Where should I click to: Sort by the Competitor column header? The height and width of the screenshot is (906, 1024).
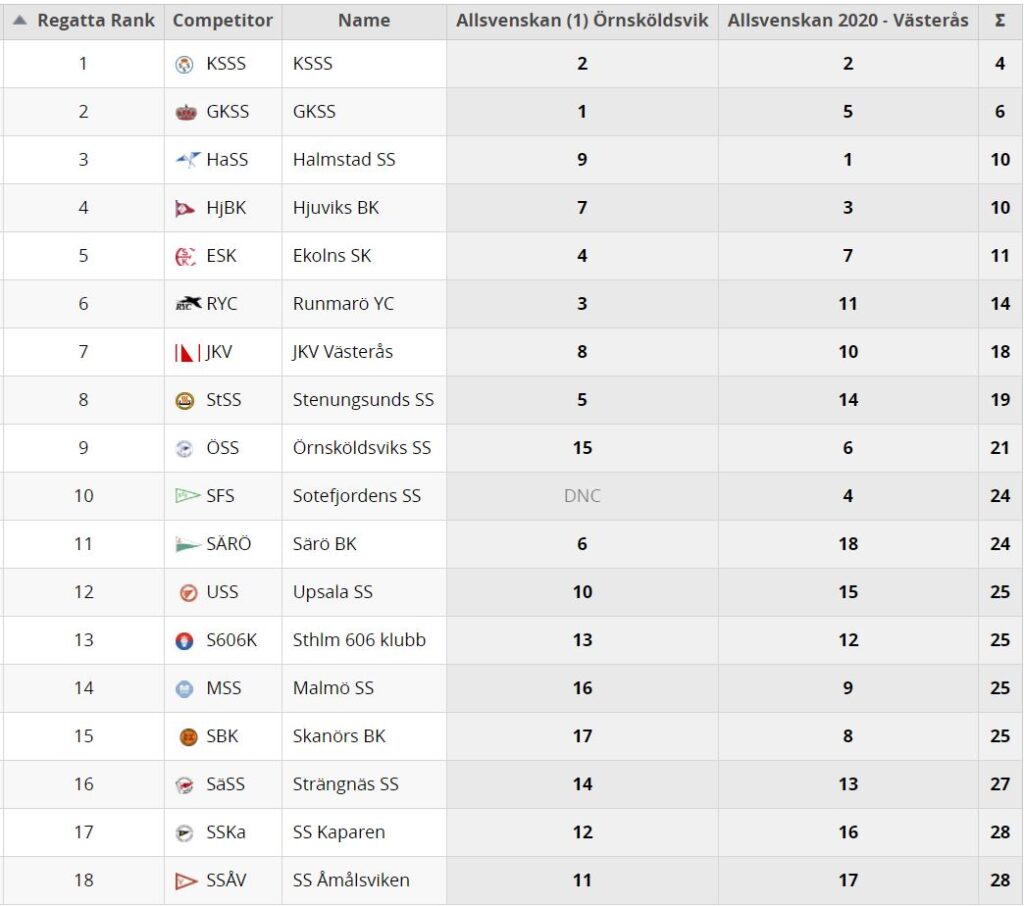coord(223,21)
